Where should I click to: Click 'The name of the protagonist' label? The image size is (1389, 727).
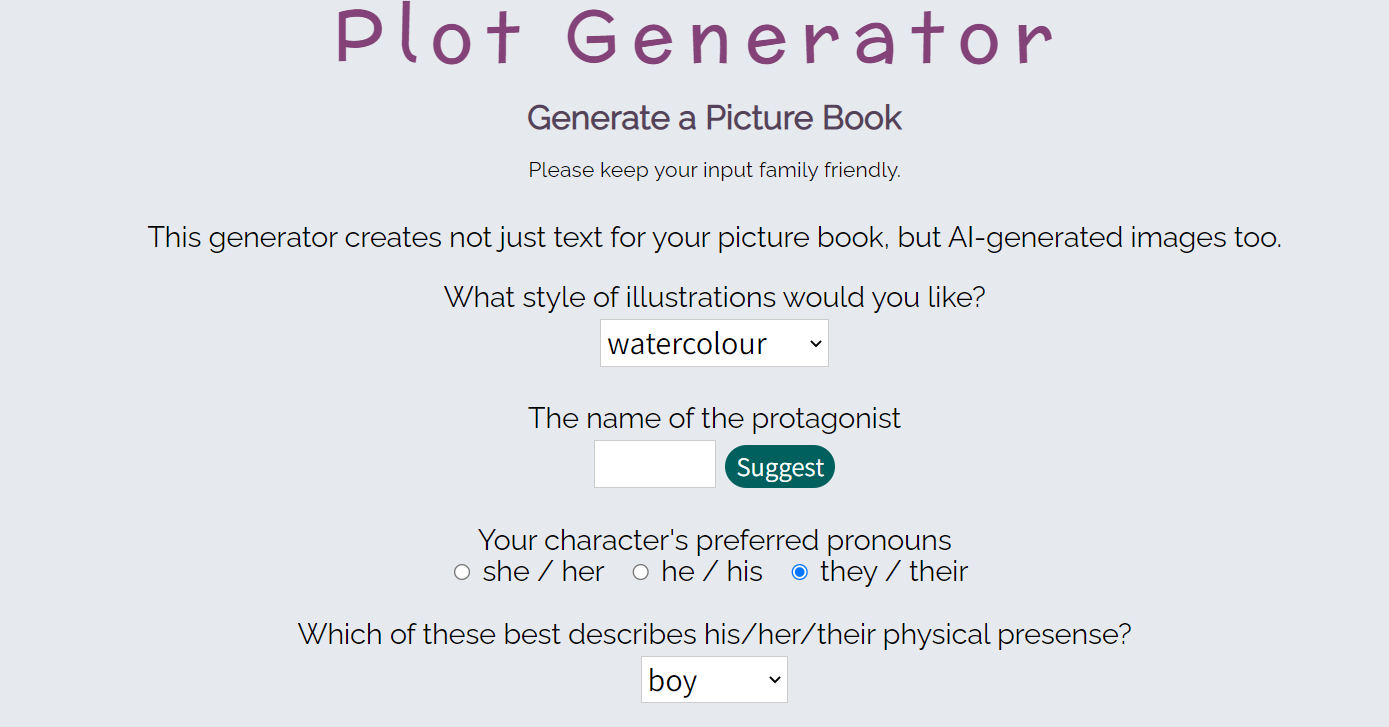pos(714,418)
